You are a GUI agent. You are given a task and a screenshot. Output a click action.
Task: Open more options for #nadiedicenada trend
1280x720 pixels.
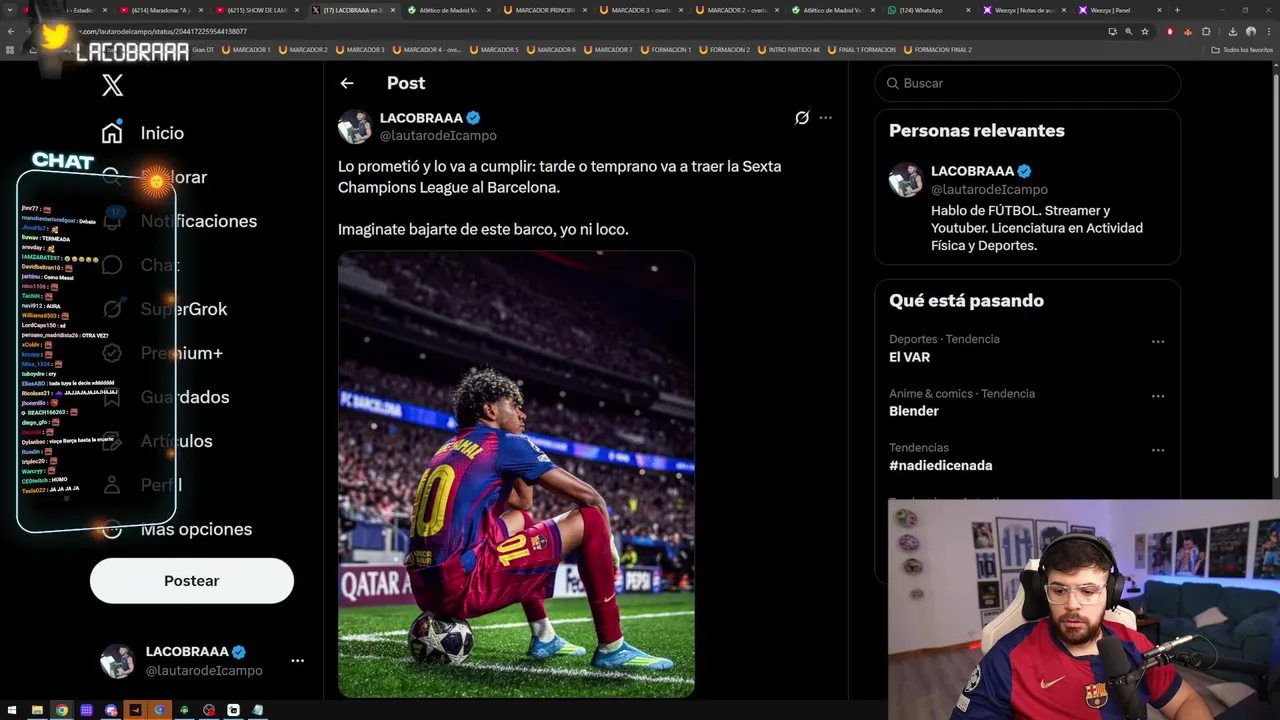point(1158,450)
